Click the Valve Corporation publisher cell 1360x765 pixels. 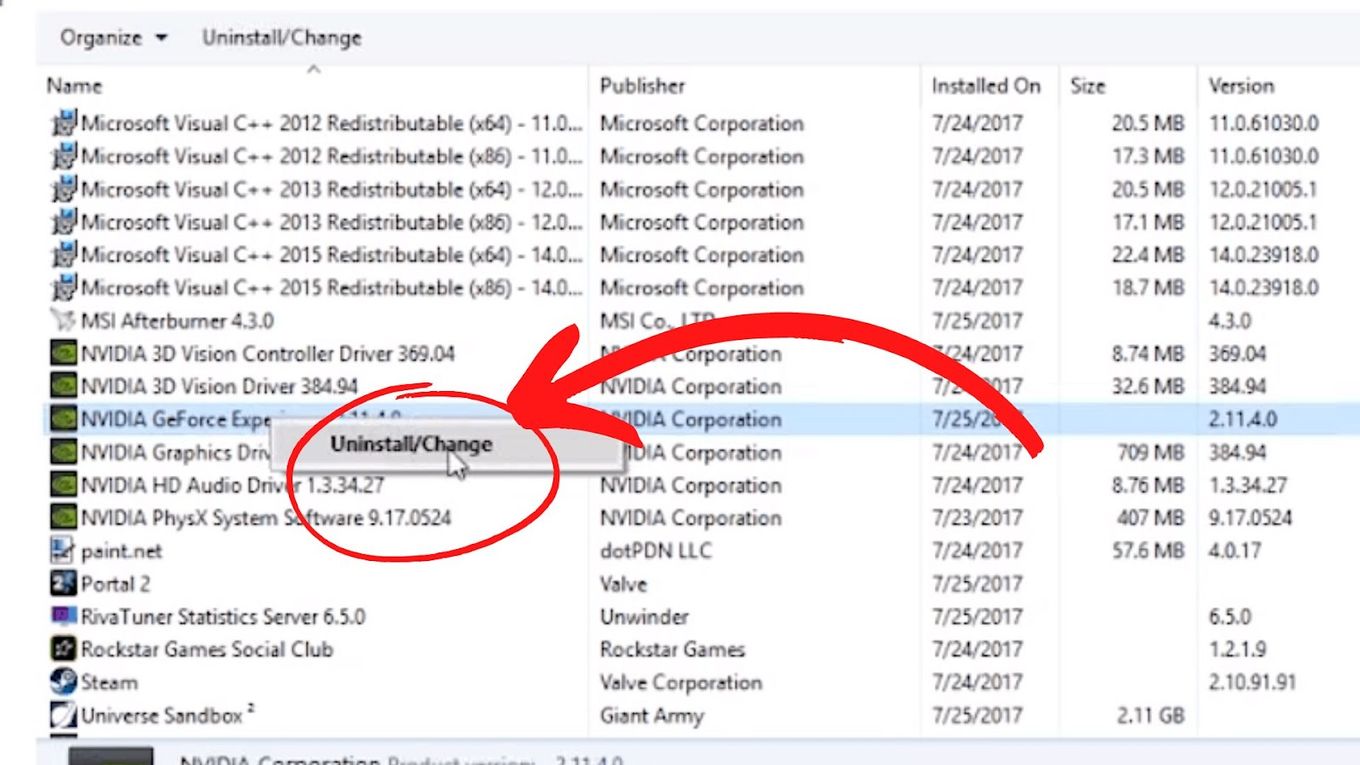[x=681, y=682]
